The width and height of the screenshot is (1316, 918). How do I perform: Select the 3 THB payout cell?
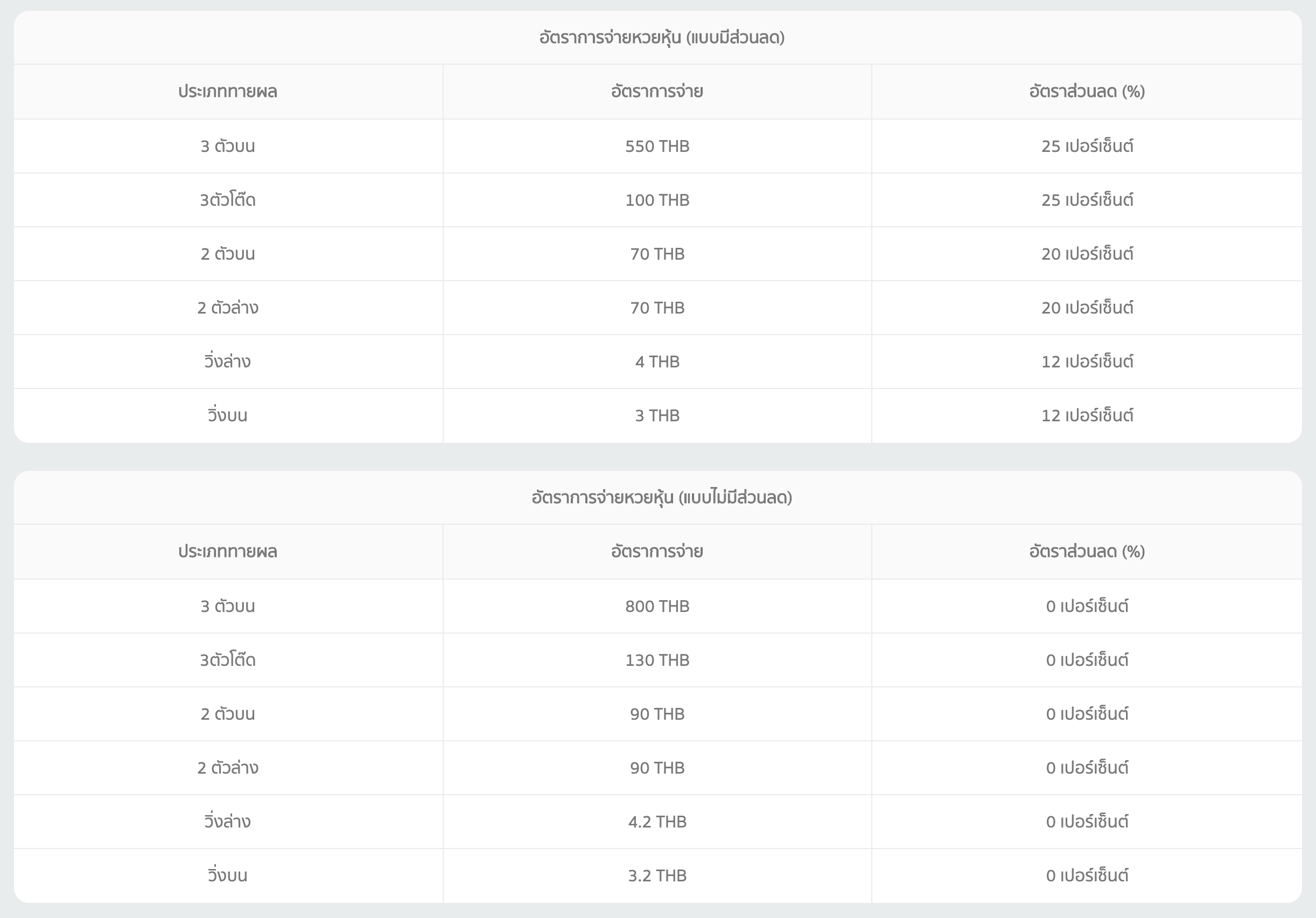click(657, 416)
